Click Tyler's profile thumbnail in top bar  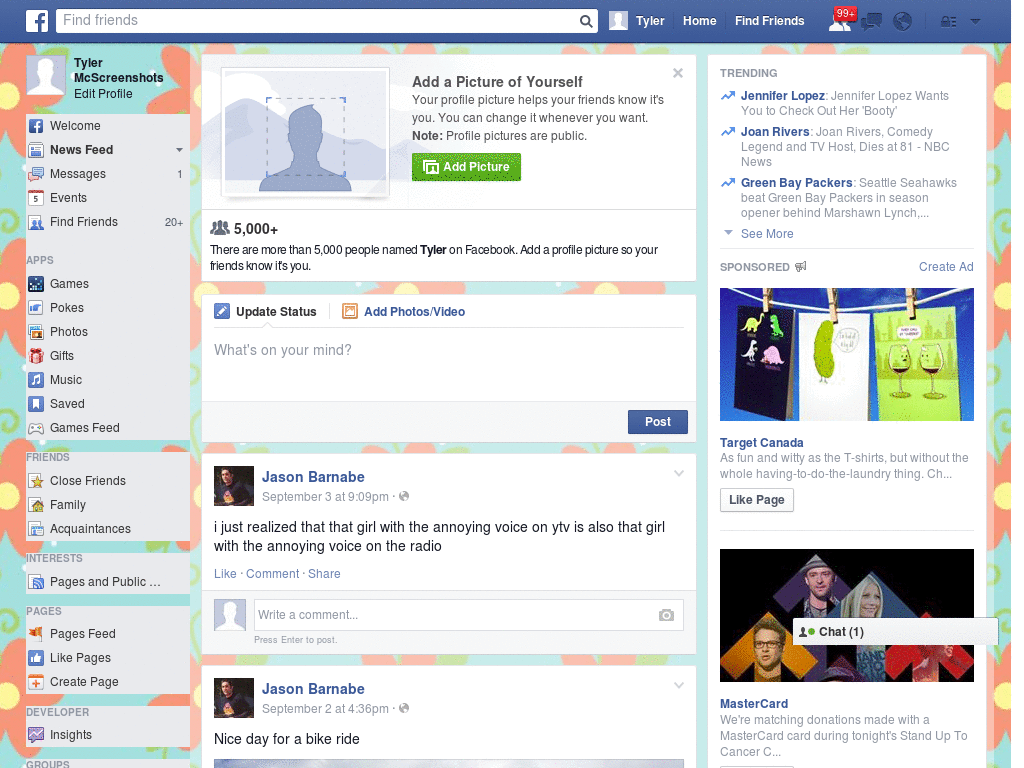click(618, 21)
